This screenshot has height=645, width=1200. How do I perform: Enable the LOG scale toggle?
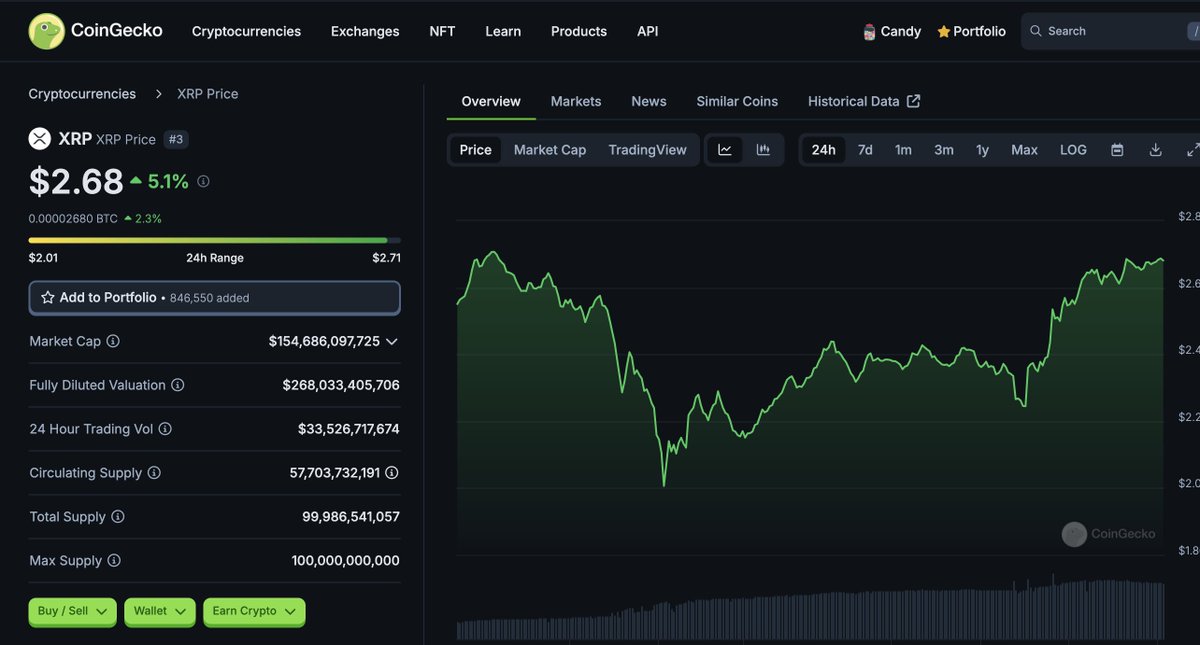1072,149
